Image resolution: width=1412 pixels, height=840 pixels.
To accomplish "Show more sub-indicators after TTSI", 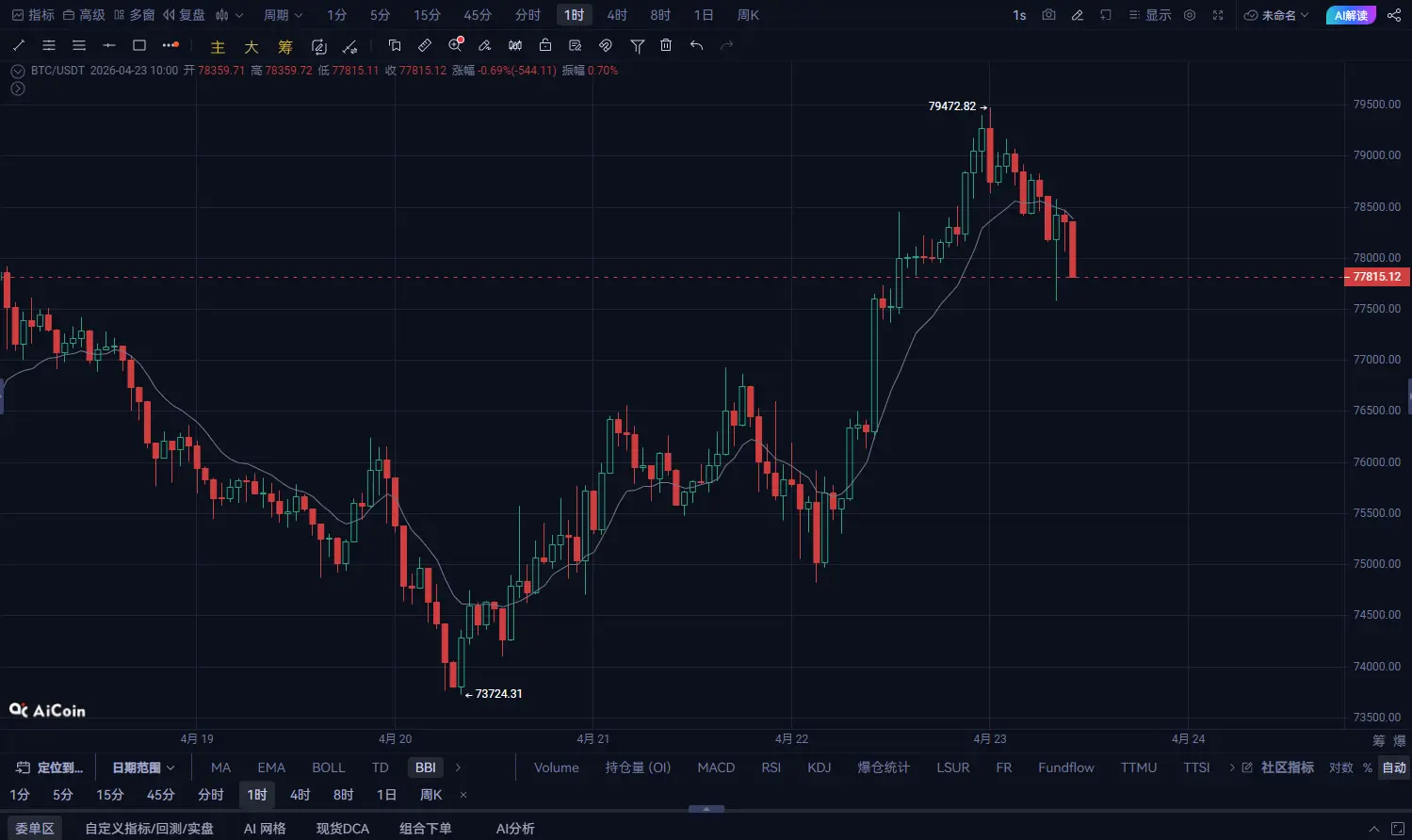I will click(x=1231, y=767).
